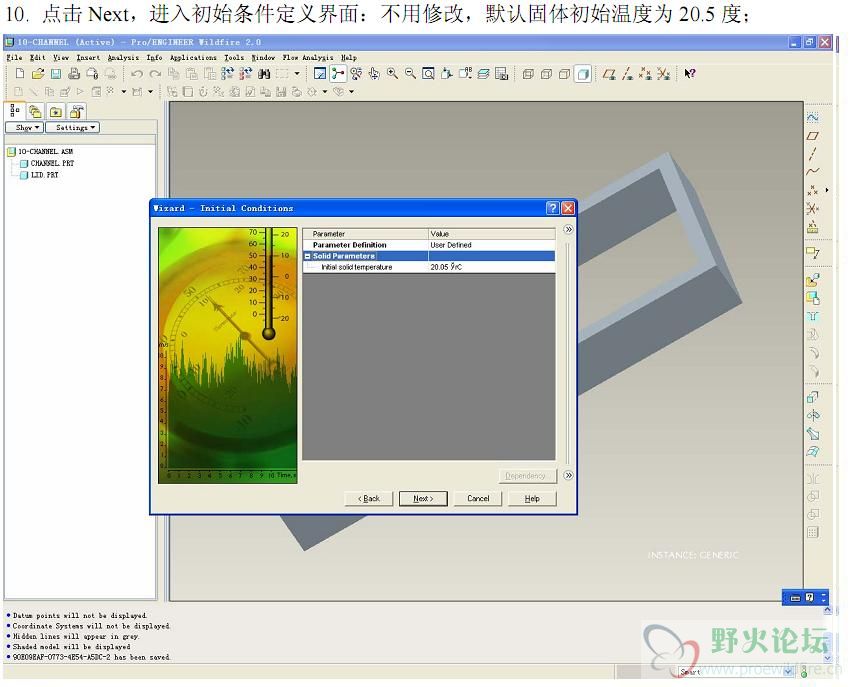Switch to the Folder Browser tab
852x687 pixels.
point(35,112)
